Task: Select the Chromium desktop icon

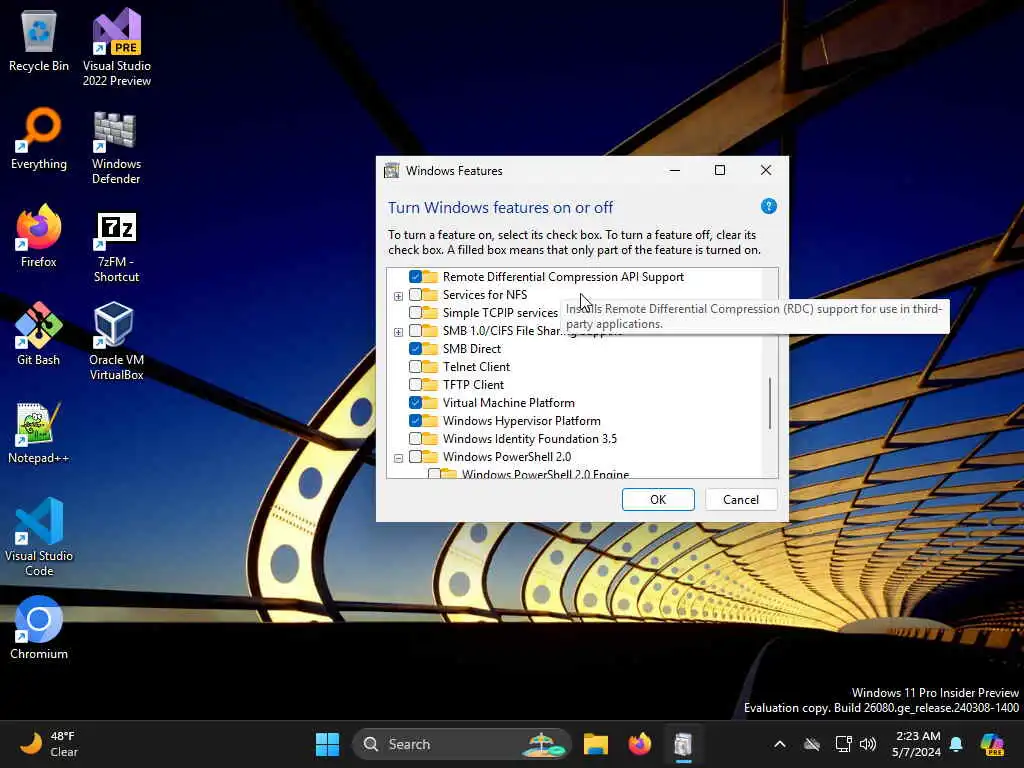Action: (x=39, y=628)
